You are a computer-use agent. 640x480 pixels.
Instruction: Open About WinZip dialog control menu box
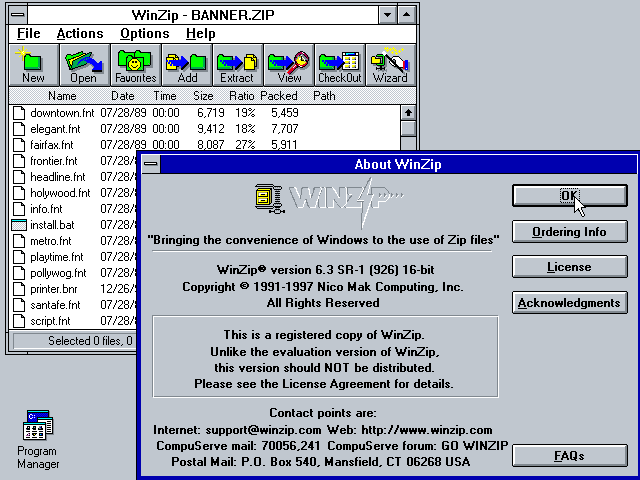pos(151,164)
